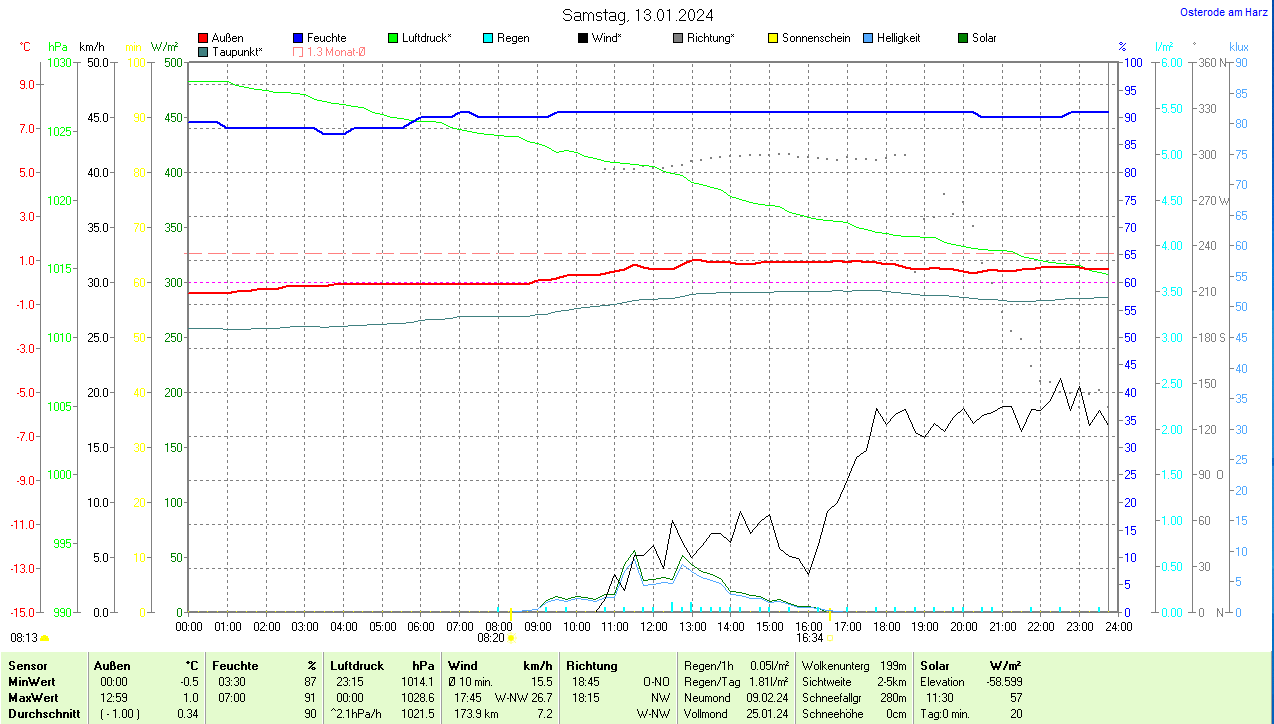Click the gray Richtung legend square

678,38
